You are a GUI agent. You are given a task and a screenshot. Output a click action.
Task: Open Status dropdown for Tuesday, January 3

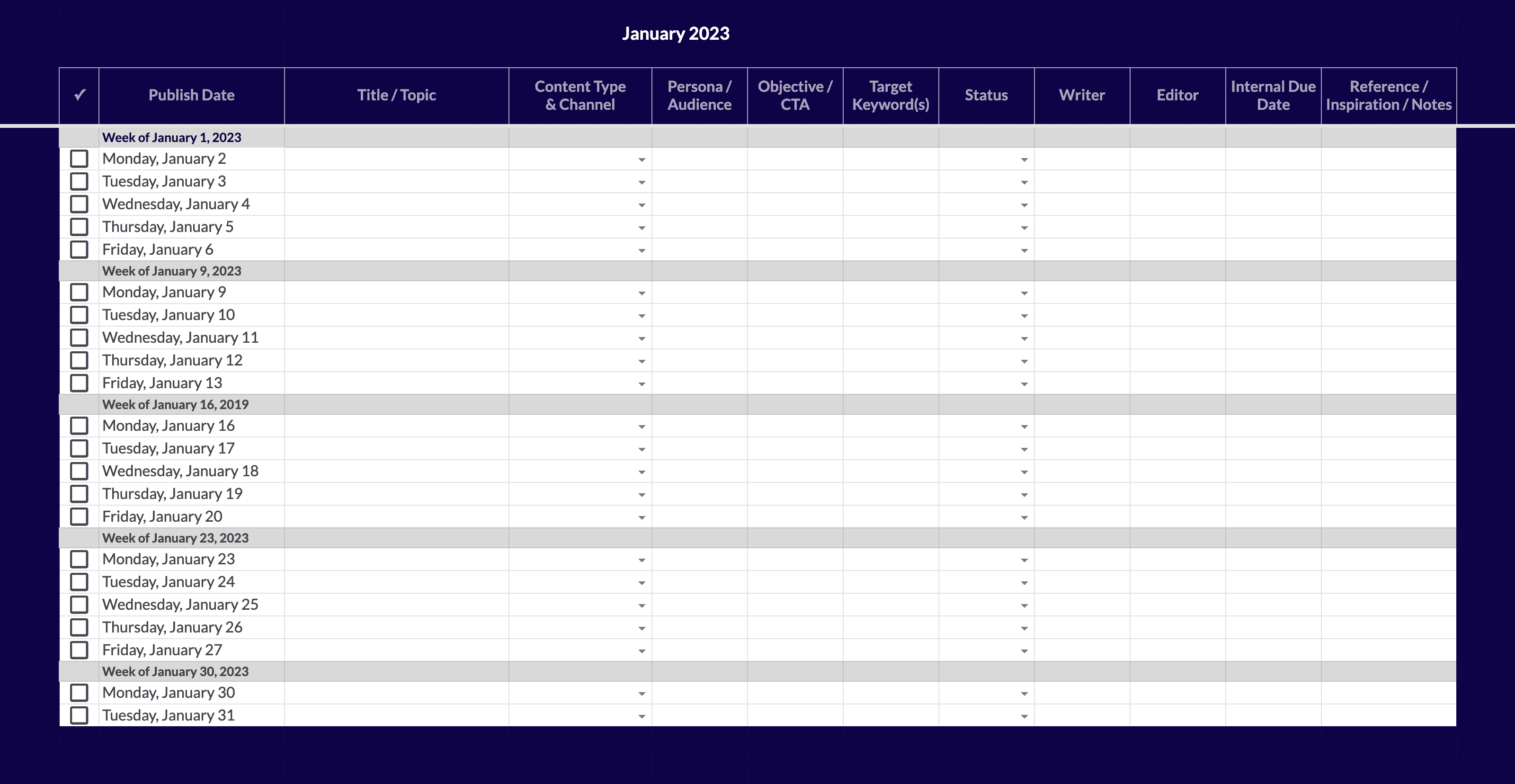[x=1024, y=182]
